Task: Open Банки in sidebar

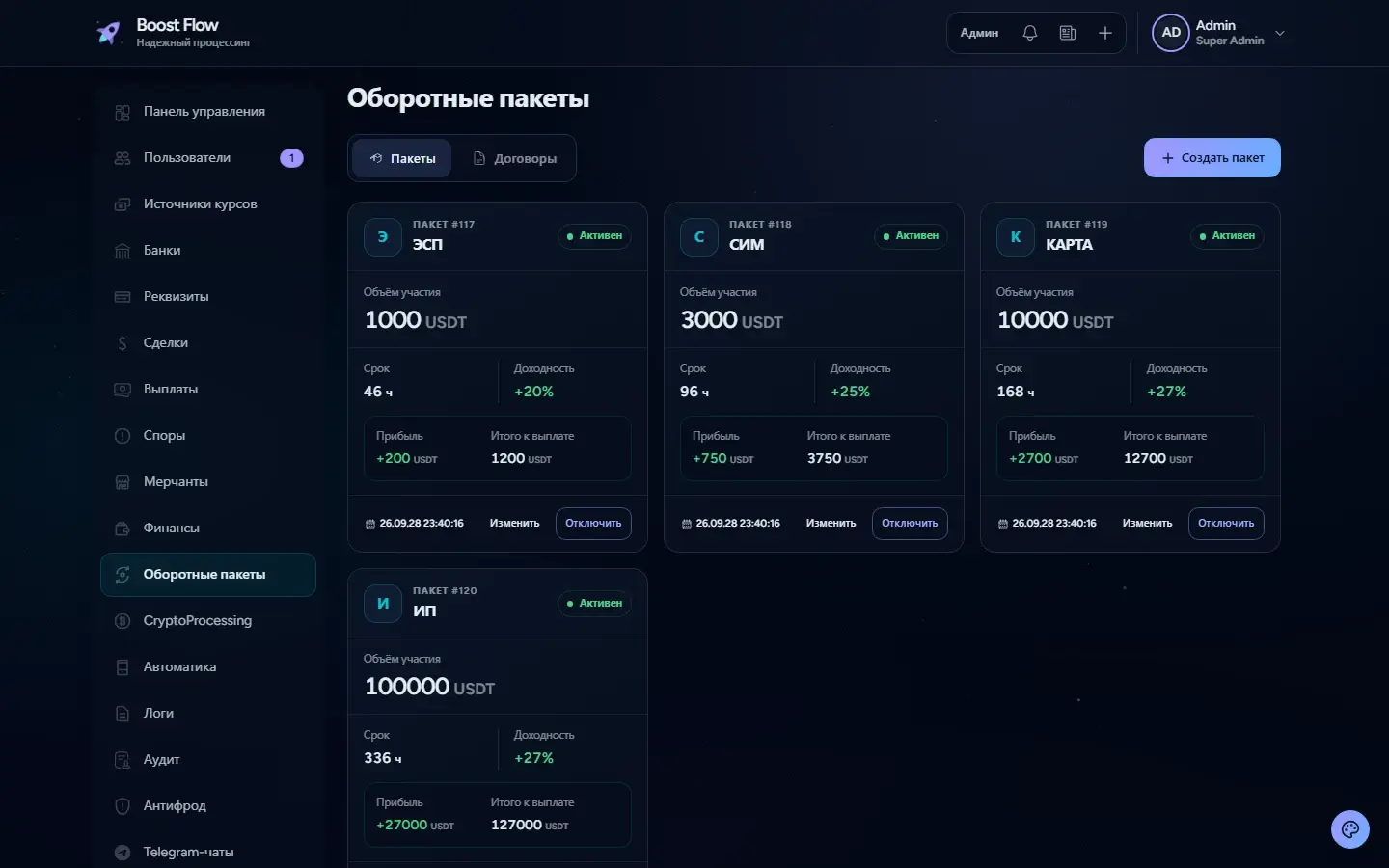Action: 208,251
